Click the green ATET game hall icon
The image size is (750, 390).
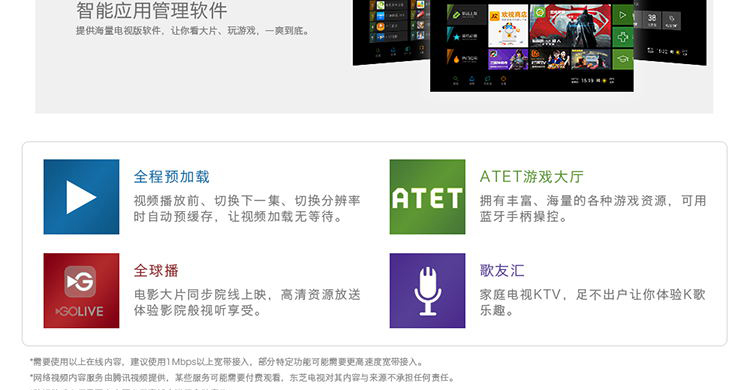pyautogui.click(x=427, y=197)
